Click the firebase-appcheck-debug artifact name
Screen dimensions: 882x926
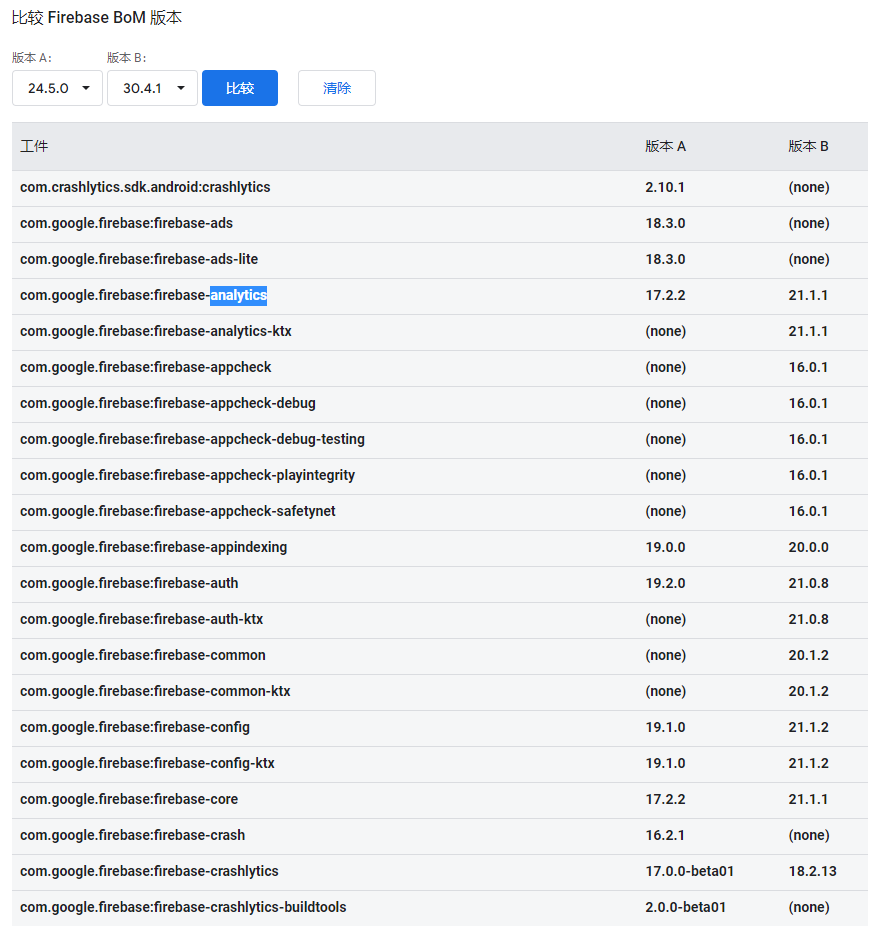click(x=168, y=403)
